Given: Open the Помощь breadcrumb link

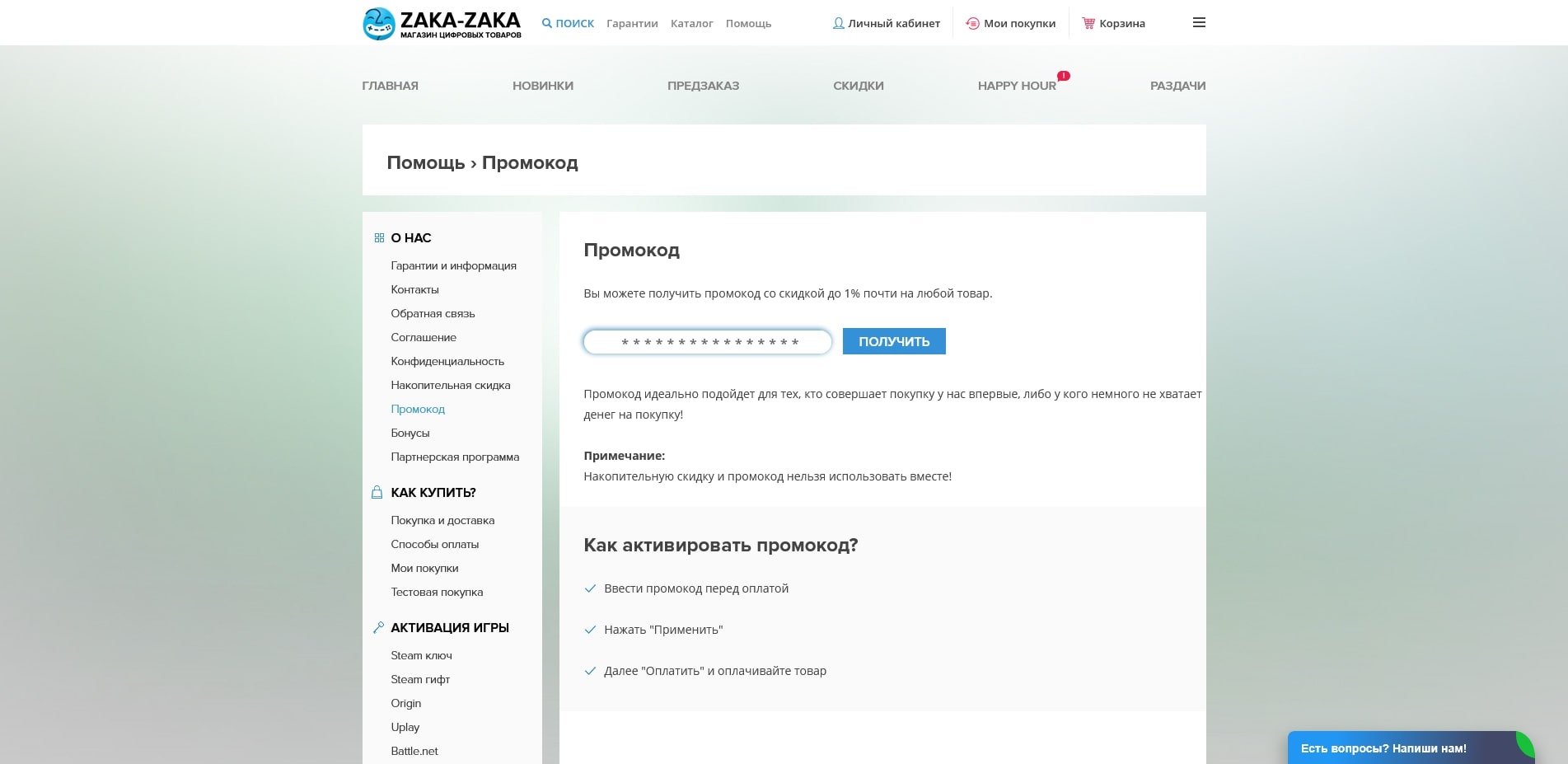Looking at the screenshot, I should click(426, 162).
